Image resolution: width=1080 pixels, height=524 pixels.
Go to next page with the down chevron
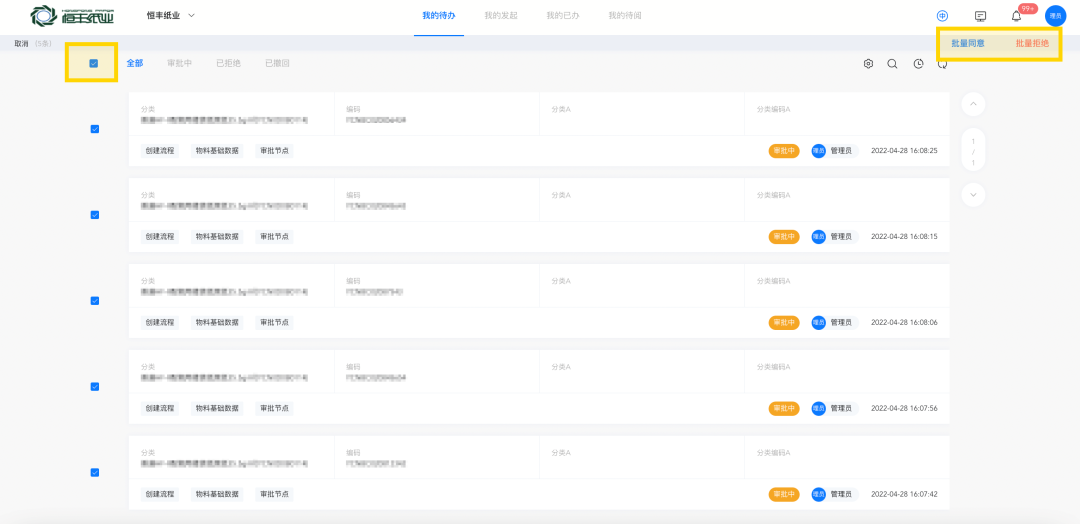pos(973,195)
